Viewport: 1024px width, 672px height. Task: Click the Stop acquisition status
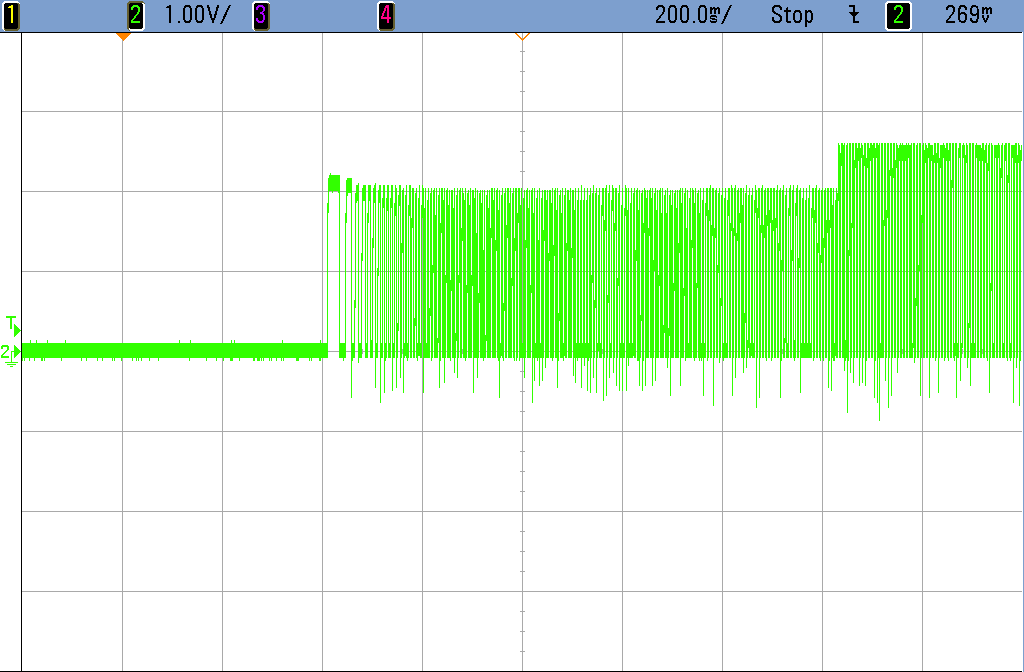point(792,15)
